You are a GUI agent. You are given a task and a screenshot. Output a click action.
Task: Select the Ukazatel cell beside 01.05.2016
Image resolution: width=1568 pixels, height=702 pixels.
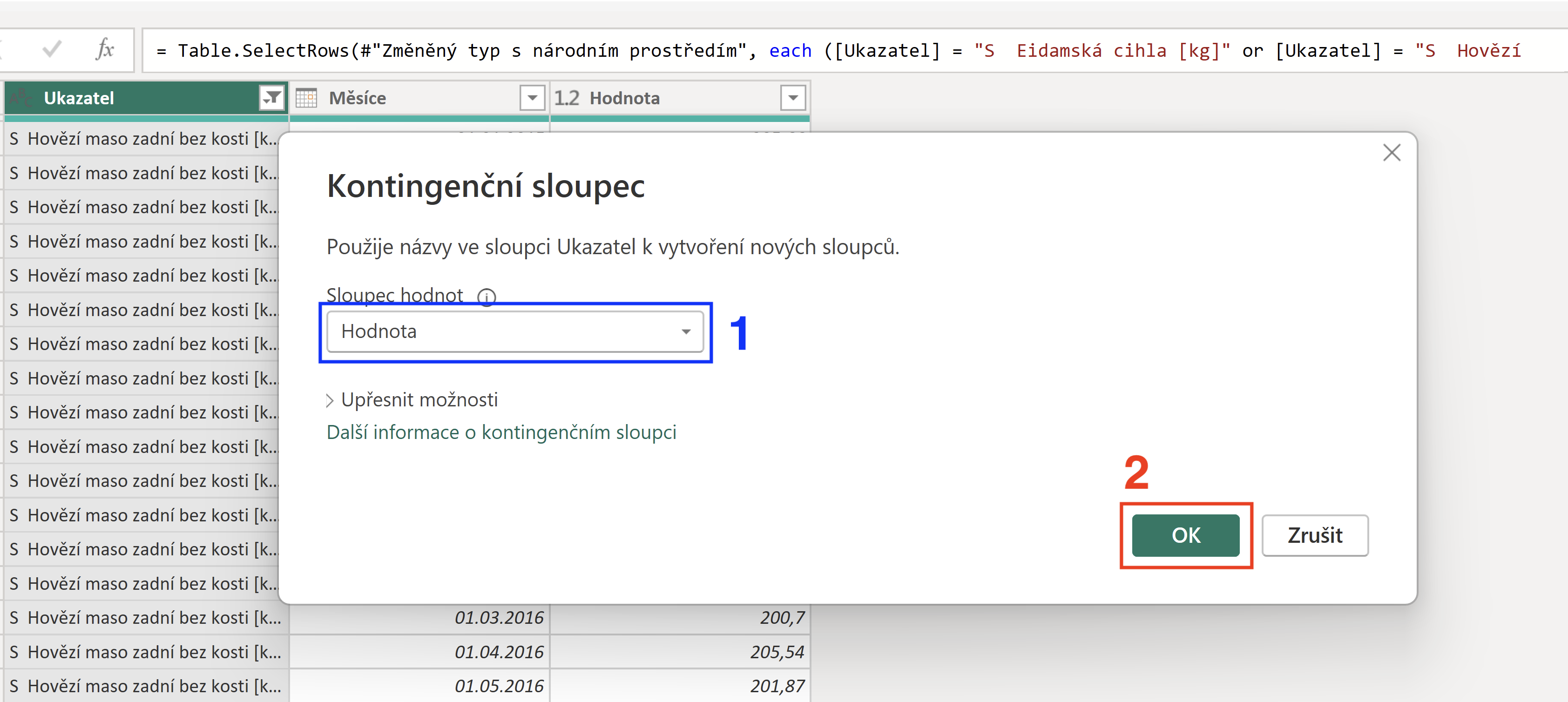pos(146,686)
